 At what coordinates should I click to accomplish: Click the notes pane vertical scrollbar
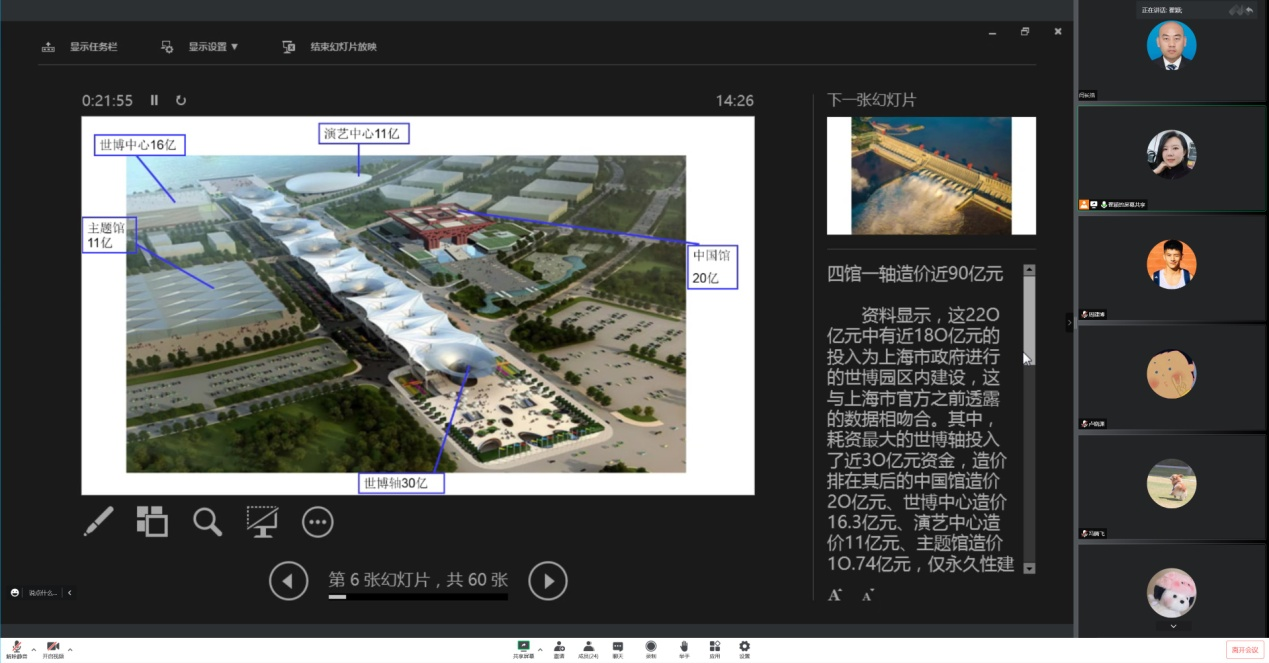pos(1029,320)
